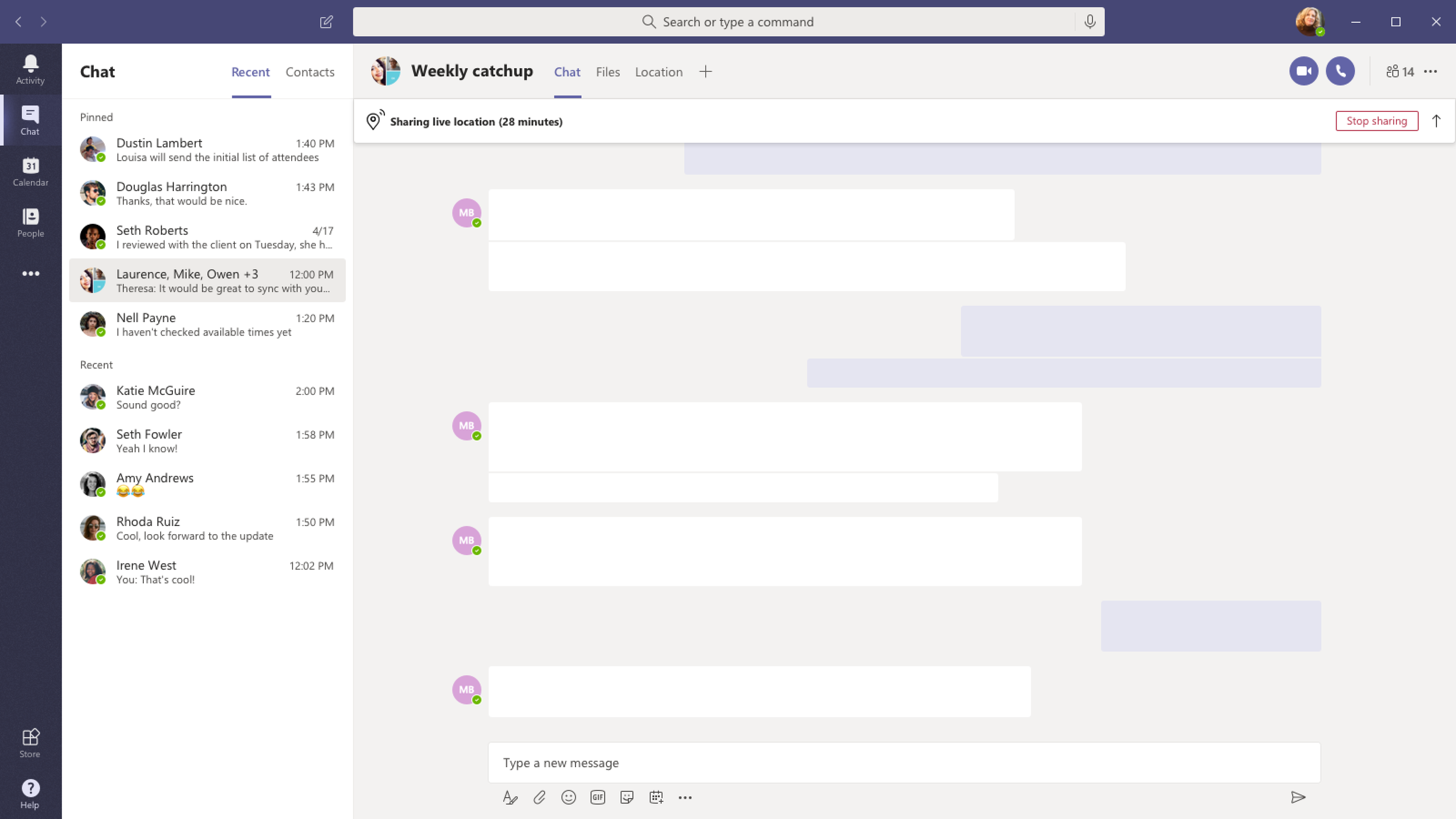Open the emoji picker
Screen dimensions: 1456x819
pyautogui.click(x=568, y=797)
